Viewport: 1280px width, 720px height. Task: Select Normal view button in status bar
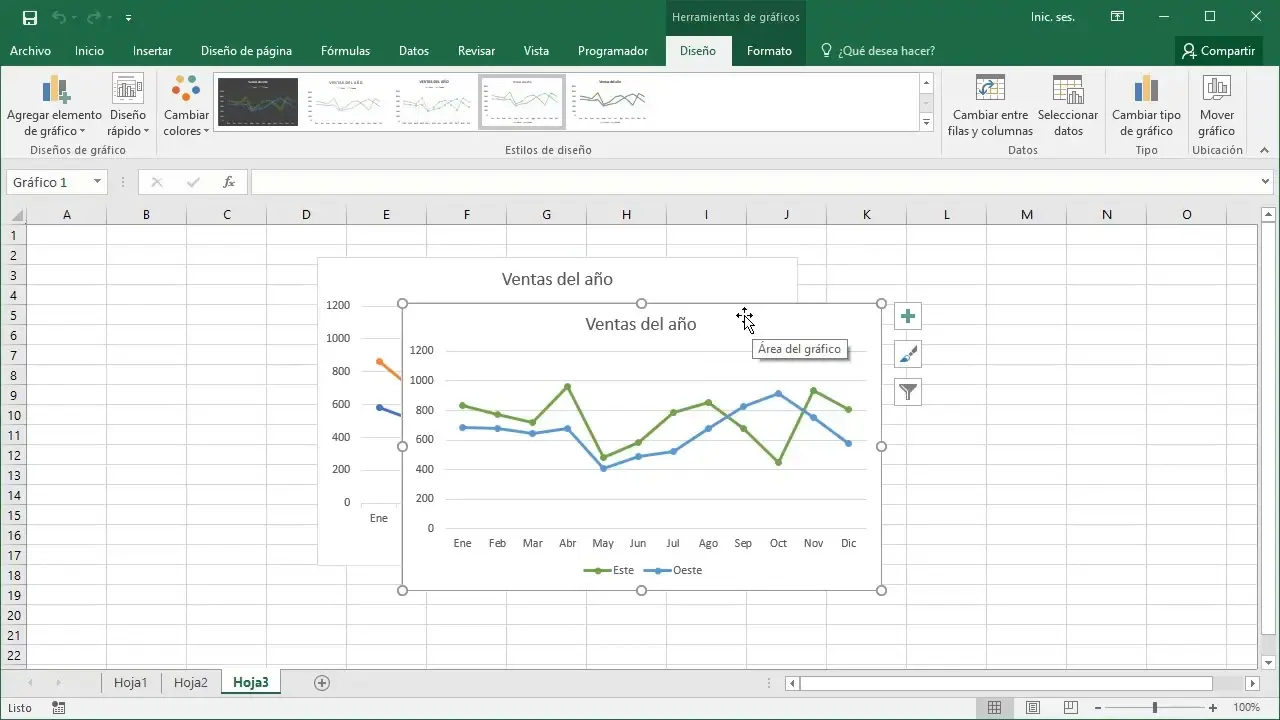pos(994,708)
